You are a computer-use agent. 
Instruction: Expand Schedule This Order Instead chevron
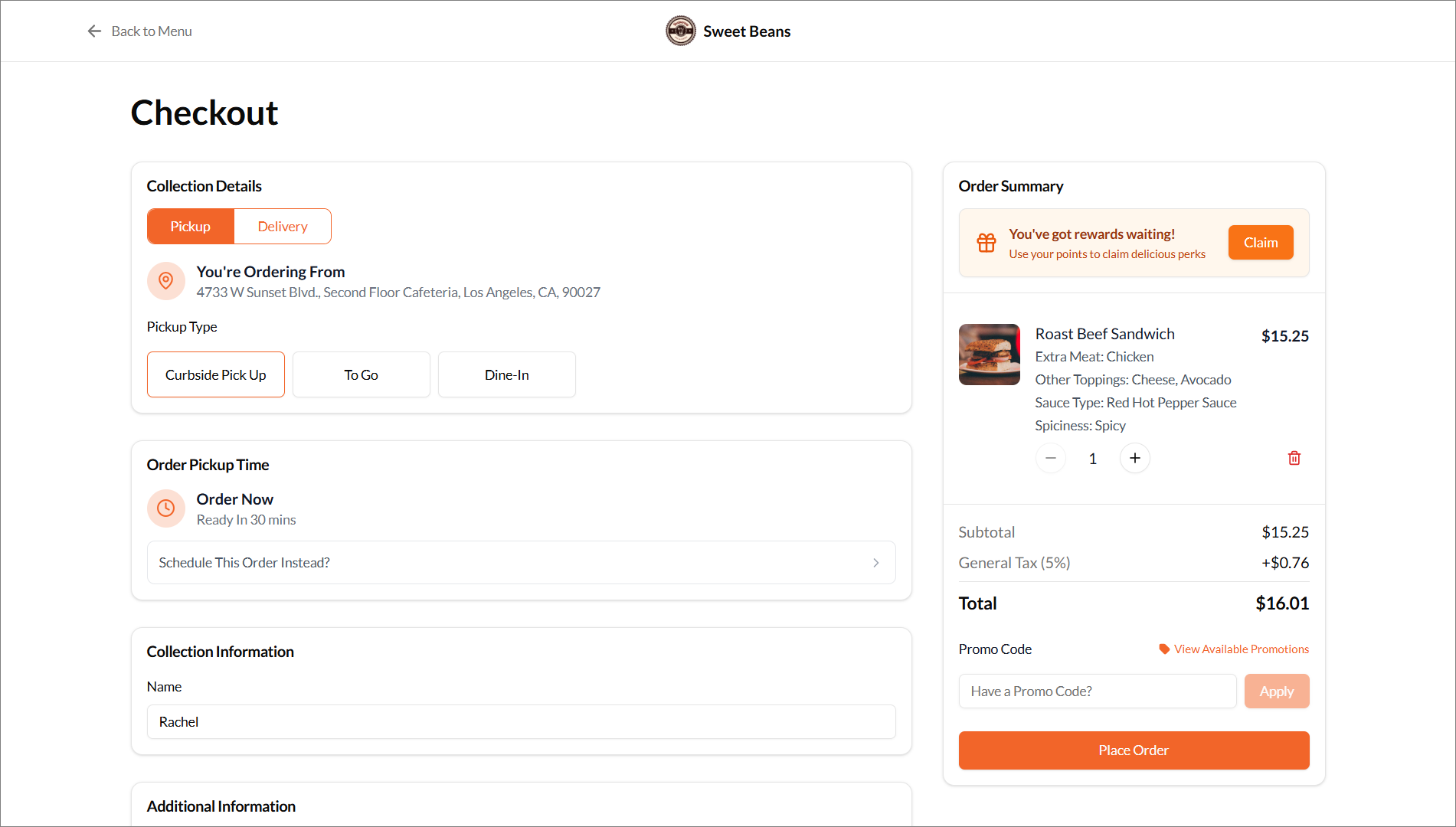click(x=875, y=563)
